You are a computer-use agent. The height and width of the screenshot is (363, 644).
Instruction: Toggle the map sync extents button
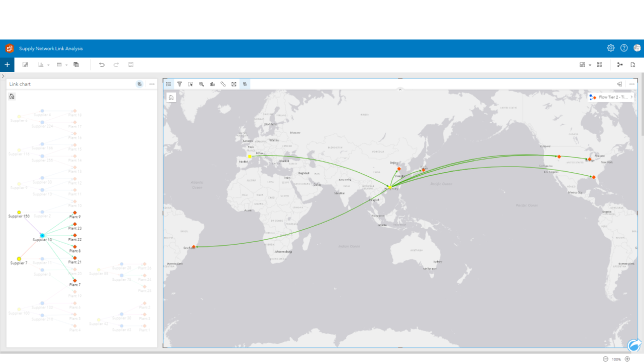point(245,84)
